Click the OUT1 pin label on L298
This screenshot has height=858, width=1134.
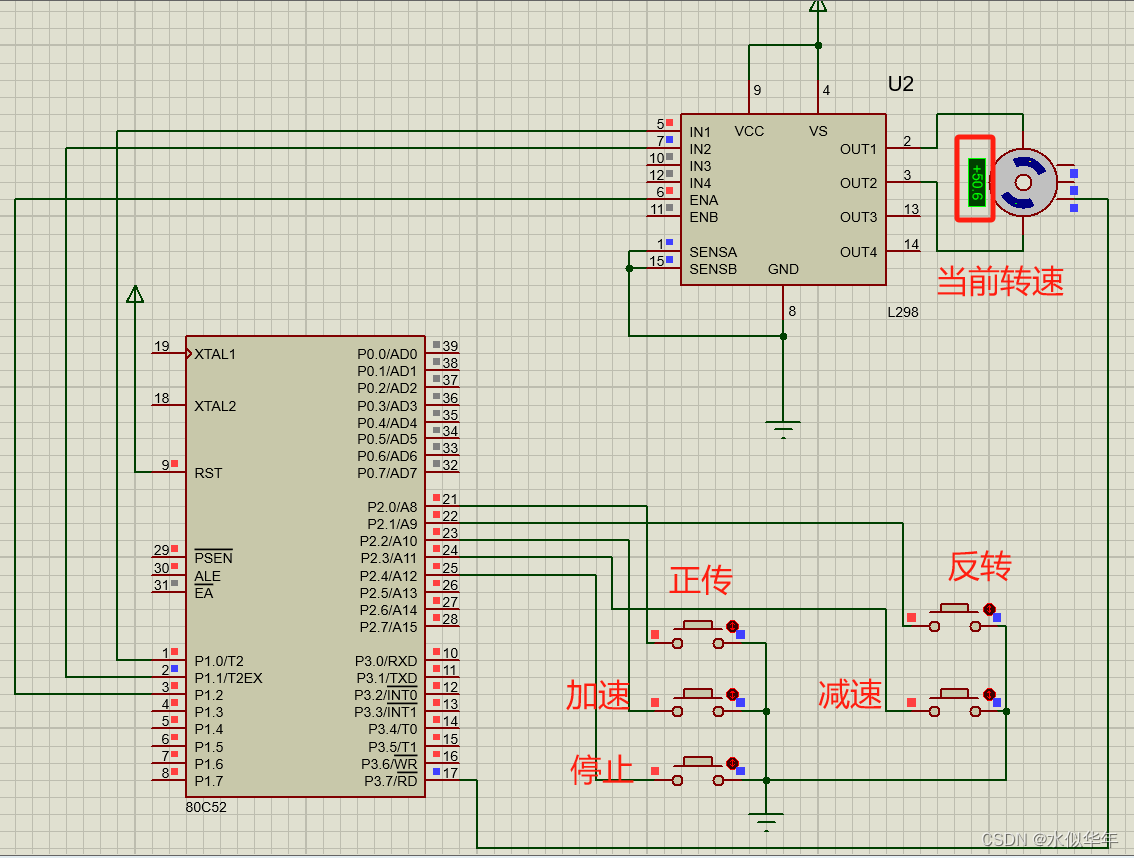[x=858, y=149]
